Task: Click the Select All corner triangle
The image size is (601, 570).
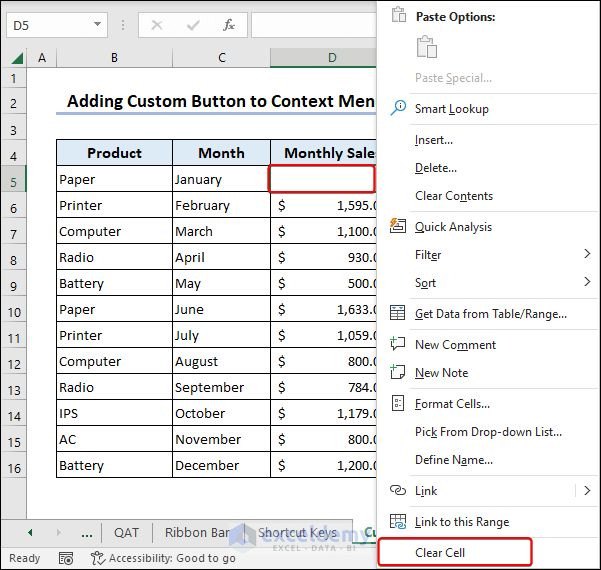Action: (x=17, y=58)
